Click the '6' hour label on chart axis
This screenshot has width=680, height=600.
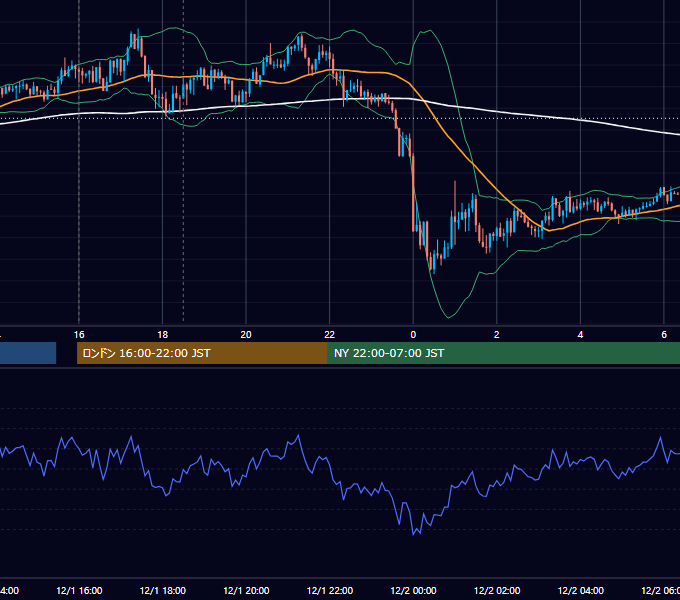pos(664,335)
